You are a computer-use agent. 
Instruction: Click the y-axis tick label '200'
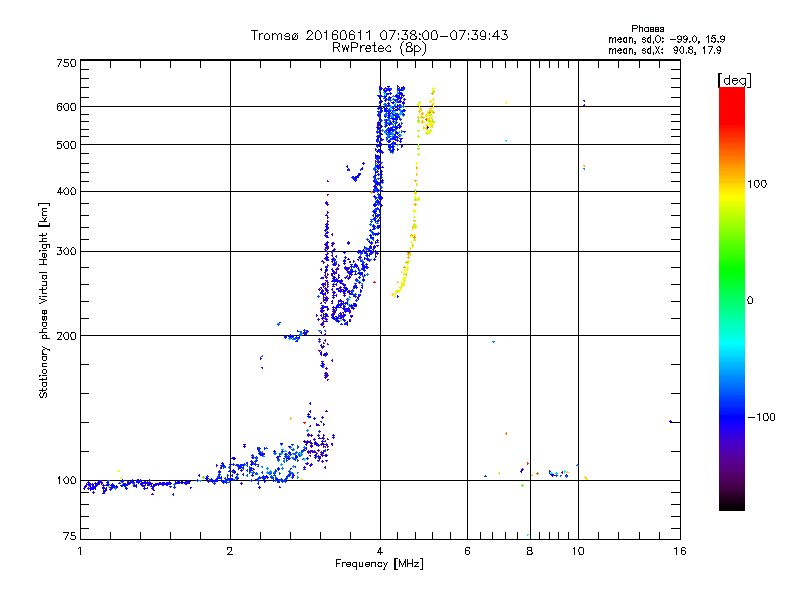click(x=67, y=336)
